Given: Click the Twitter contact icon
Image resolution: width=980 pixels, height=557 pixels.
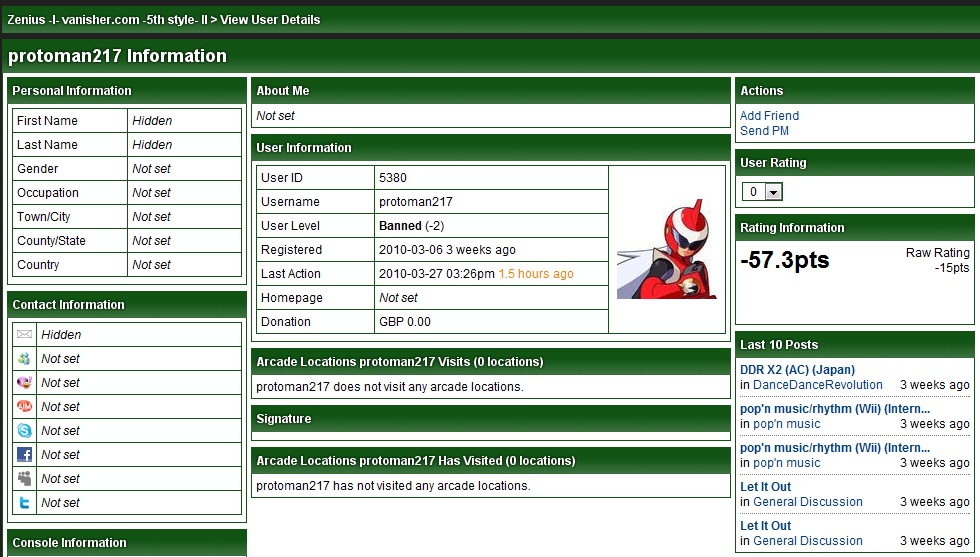Looking at the screenshot, I should 24,503.
